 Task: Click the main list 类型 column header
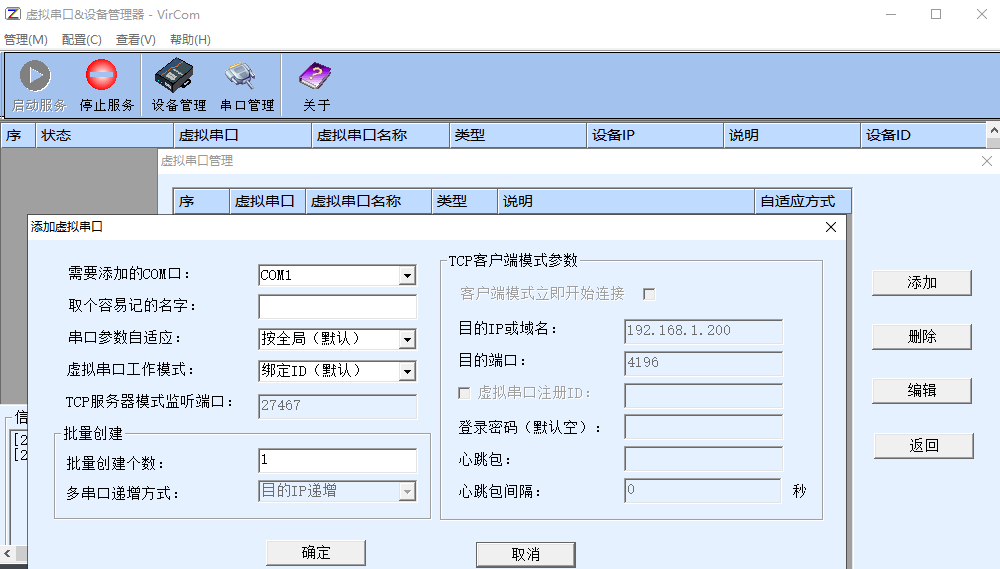coord(517,135)
